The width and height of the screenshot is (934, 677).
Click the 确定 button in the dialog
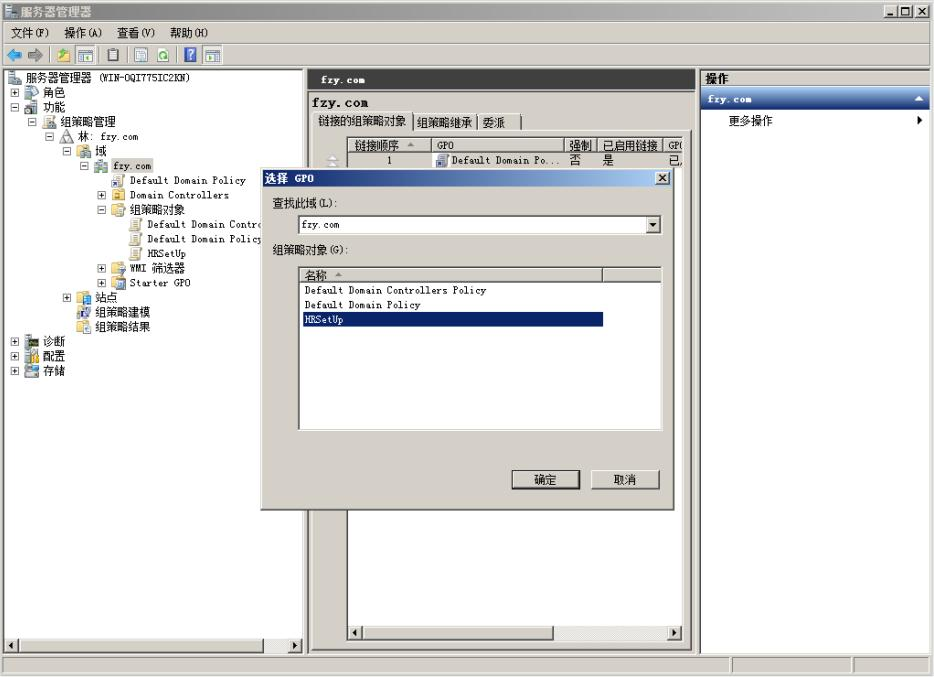pos(545,479)
